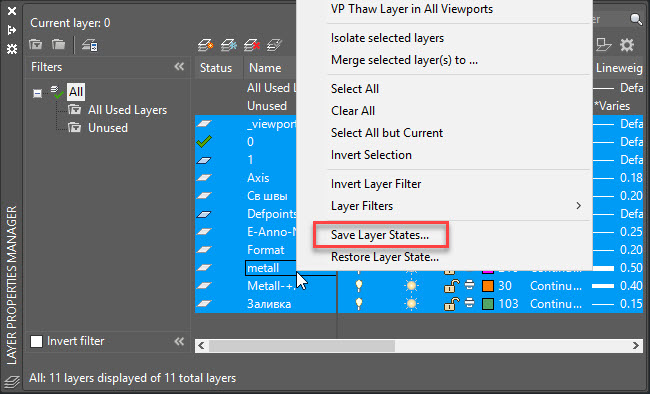650x394 pixels.
Task: Open Continuous linetype for Заливка layer
Action: pyautogui.click(x=556, y=304)
